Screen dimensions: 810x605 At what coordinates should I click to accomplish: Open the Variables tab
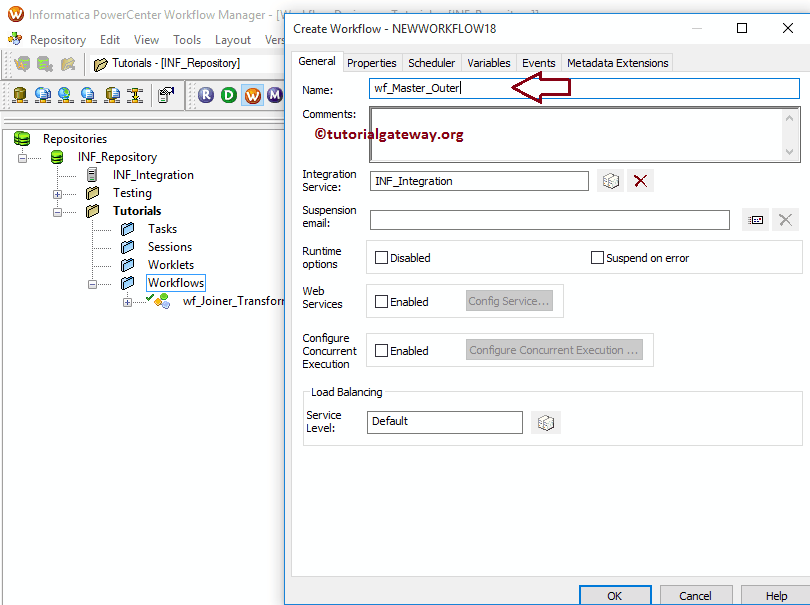click(489, 63)
